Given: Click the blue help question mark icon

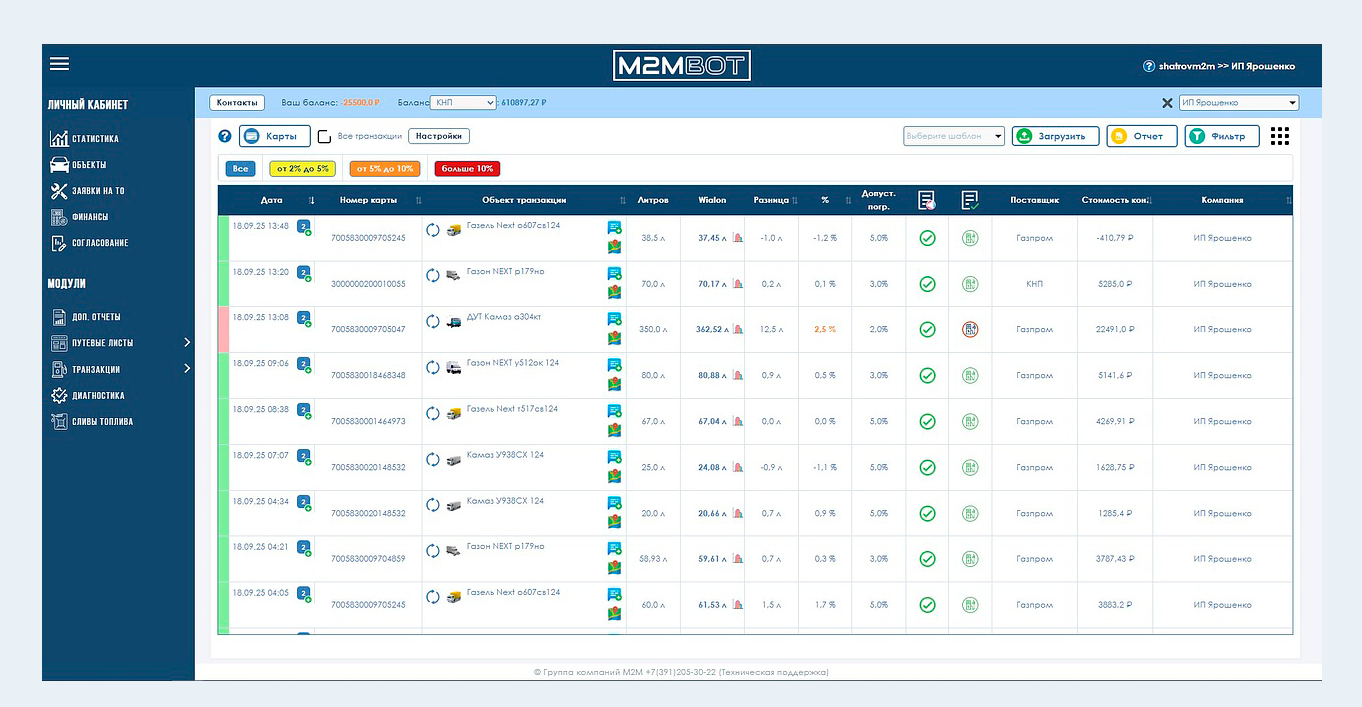Looking at the screenshot, I should [225, 136].
